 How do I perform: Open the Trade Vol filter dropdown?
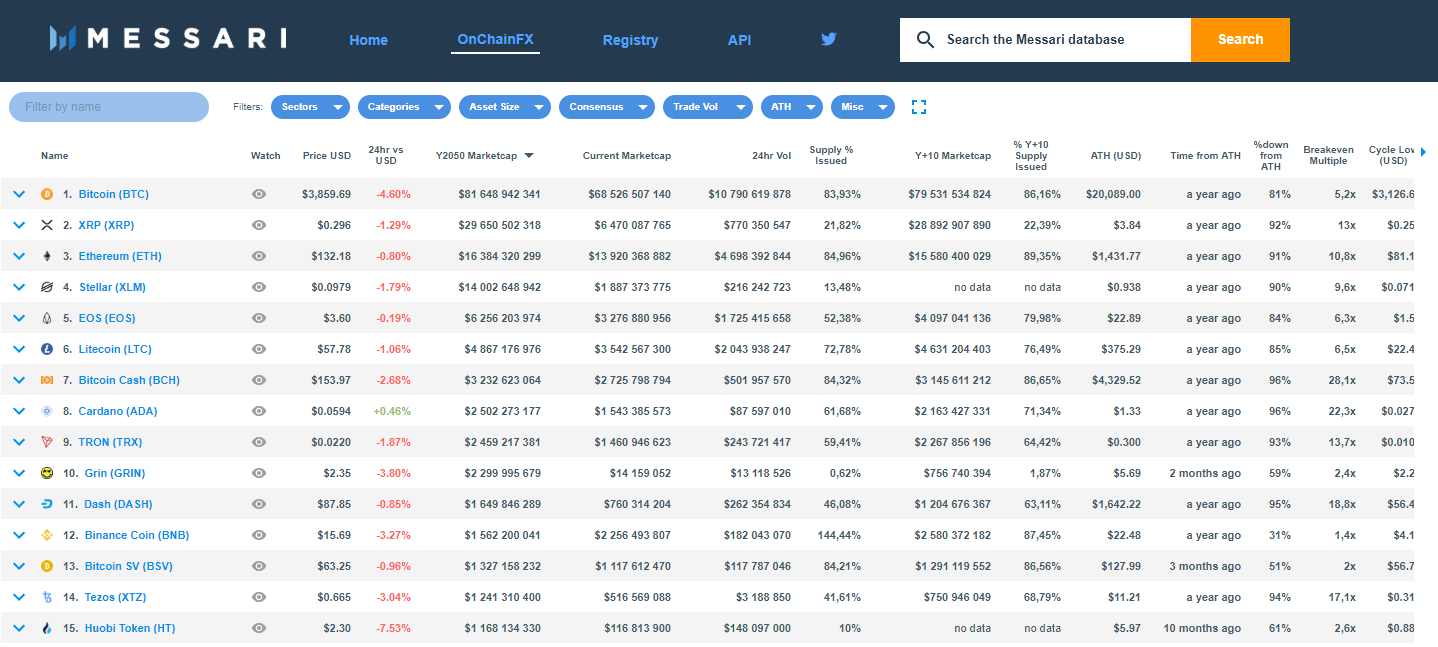click(x=708, y=107)
